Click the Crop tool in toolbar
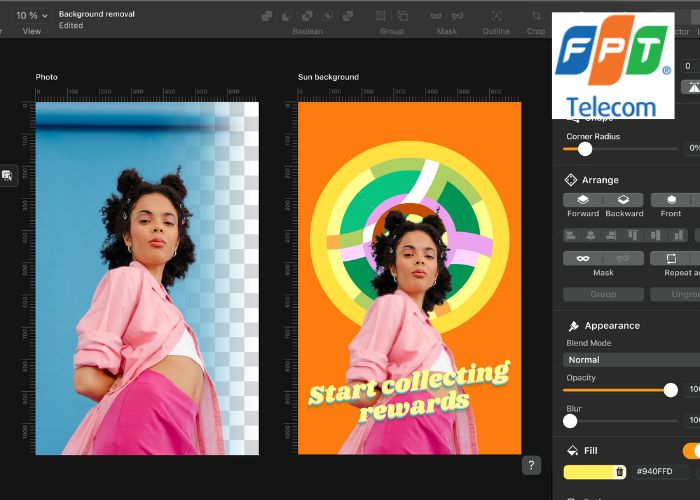Image resolution: width=700 pixels, height=500 pixels. coord(536,17)
